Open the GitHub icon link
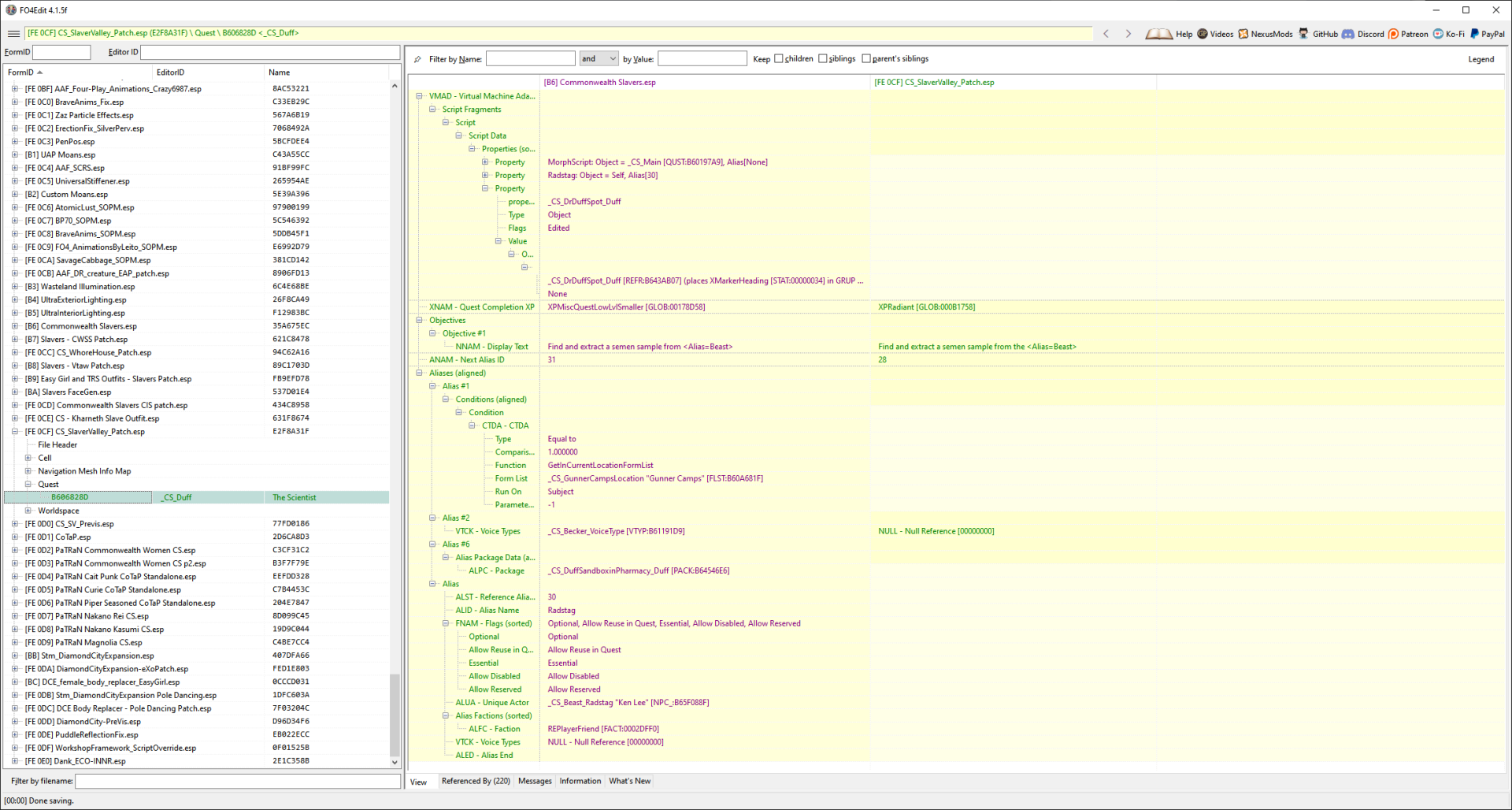 pos(1304,34)
